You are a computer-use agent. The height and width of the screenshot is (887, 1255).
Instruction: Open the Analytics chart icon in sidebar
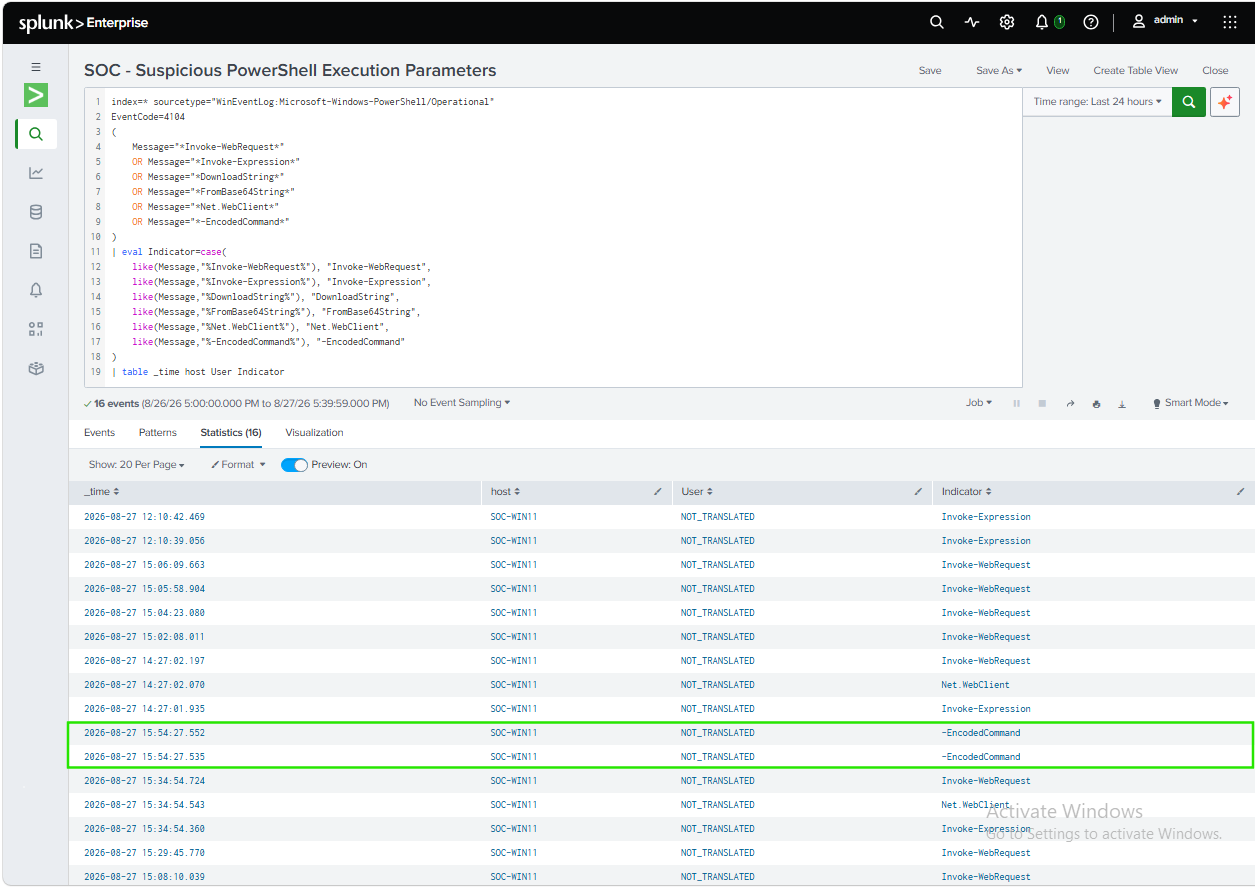36,173
